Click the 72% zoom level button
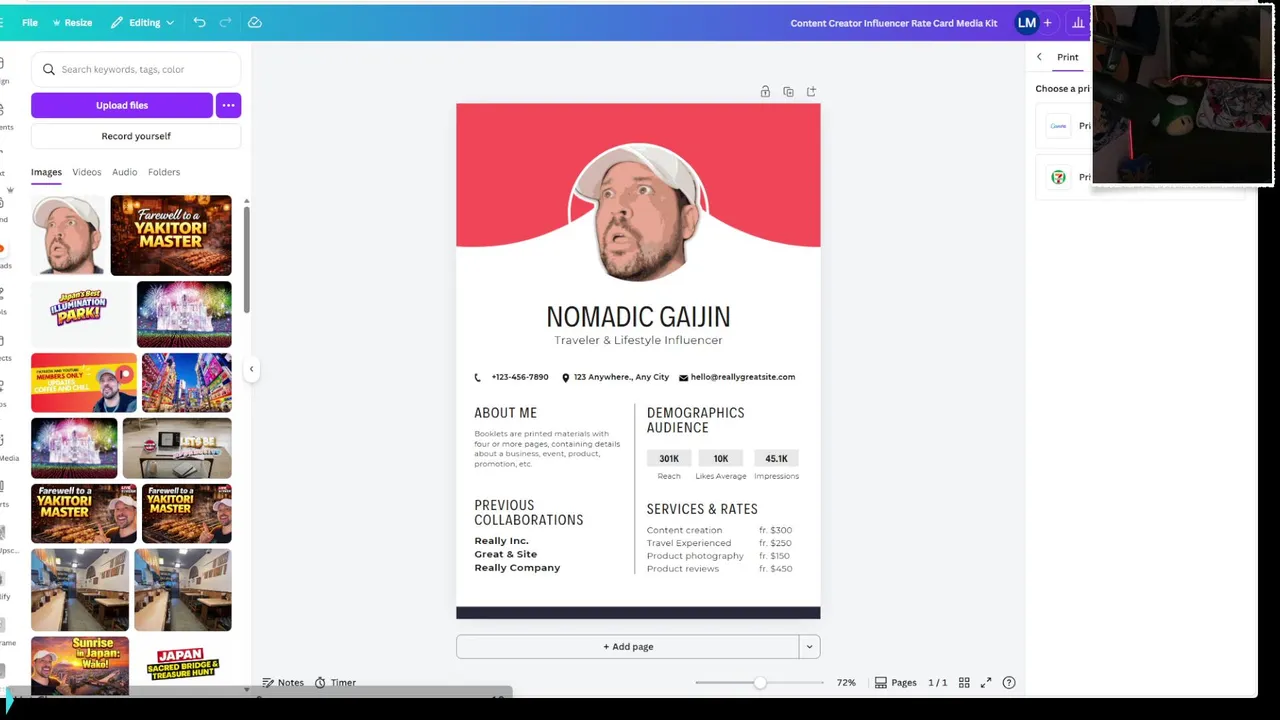 tap(846, 682)
